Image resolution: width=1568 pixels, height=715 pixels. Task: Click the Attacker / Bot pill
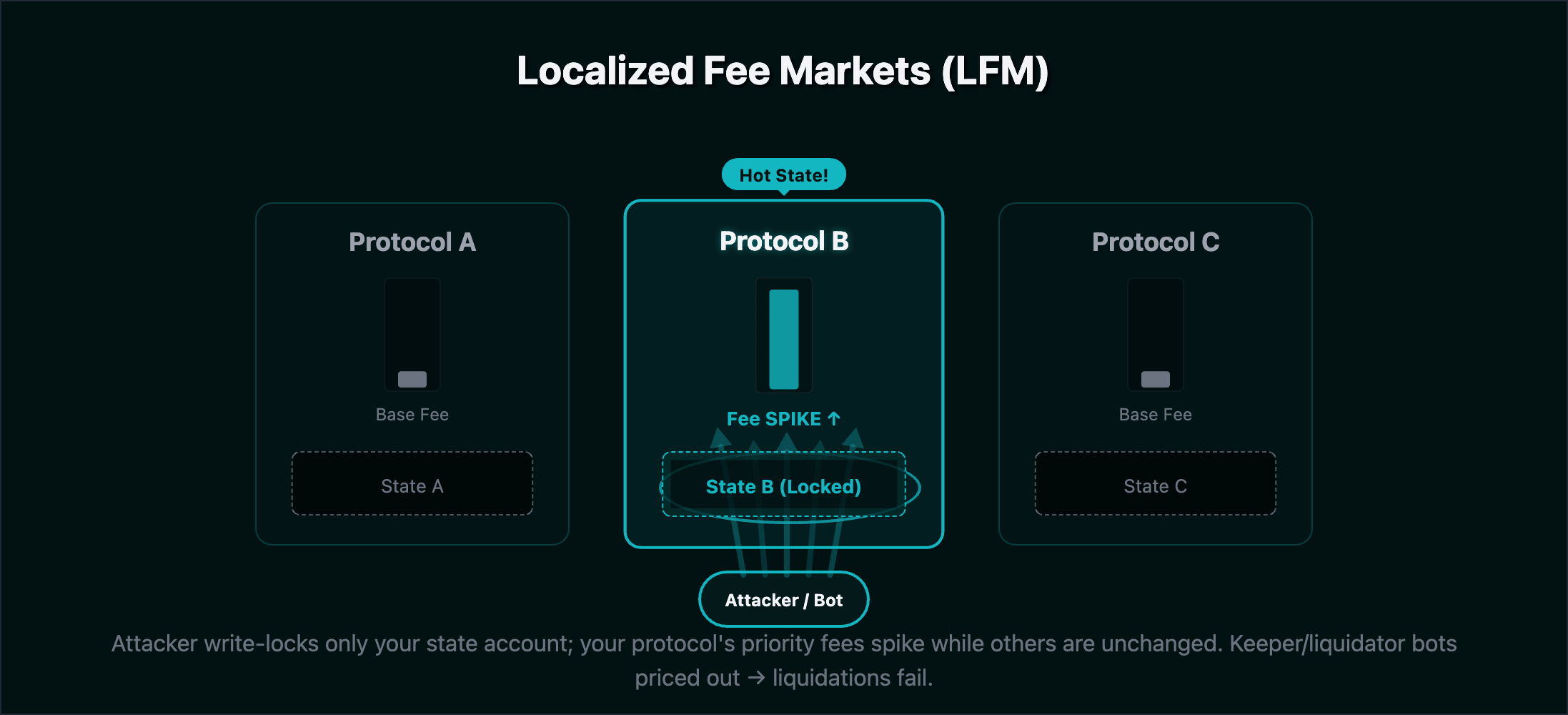click(x=783, y=600)
